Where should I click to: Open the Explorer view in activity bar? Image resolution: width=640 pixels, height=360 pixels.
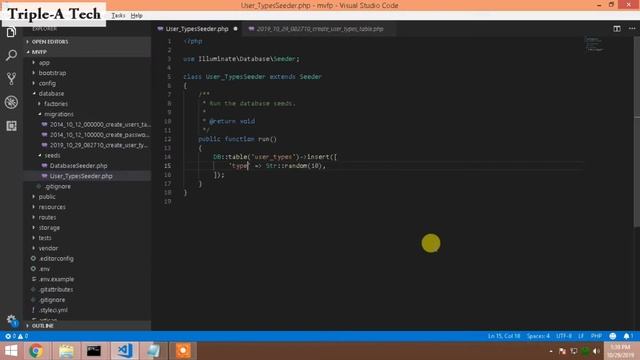11,32
